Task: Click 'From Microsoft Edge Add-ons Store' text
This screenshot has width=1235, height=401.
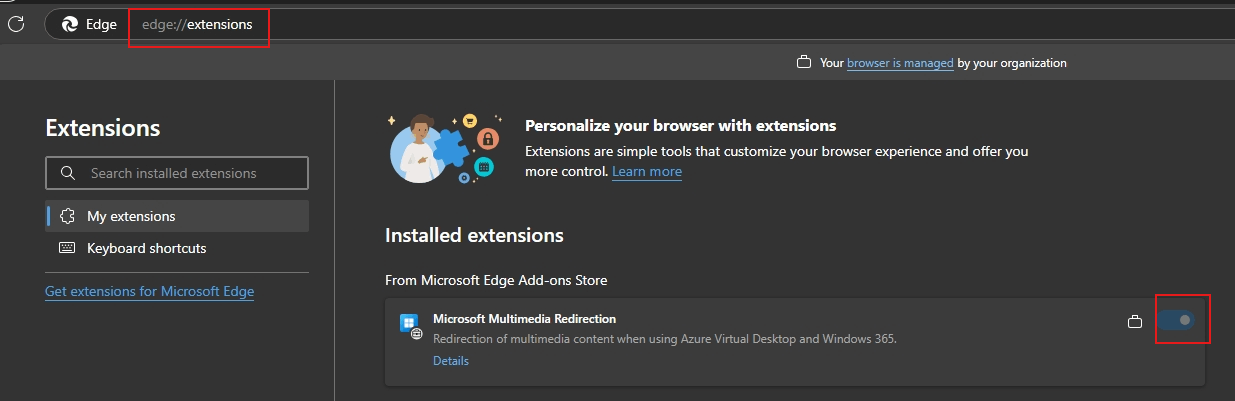Action: (496, 280)
